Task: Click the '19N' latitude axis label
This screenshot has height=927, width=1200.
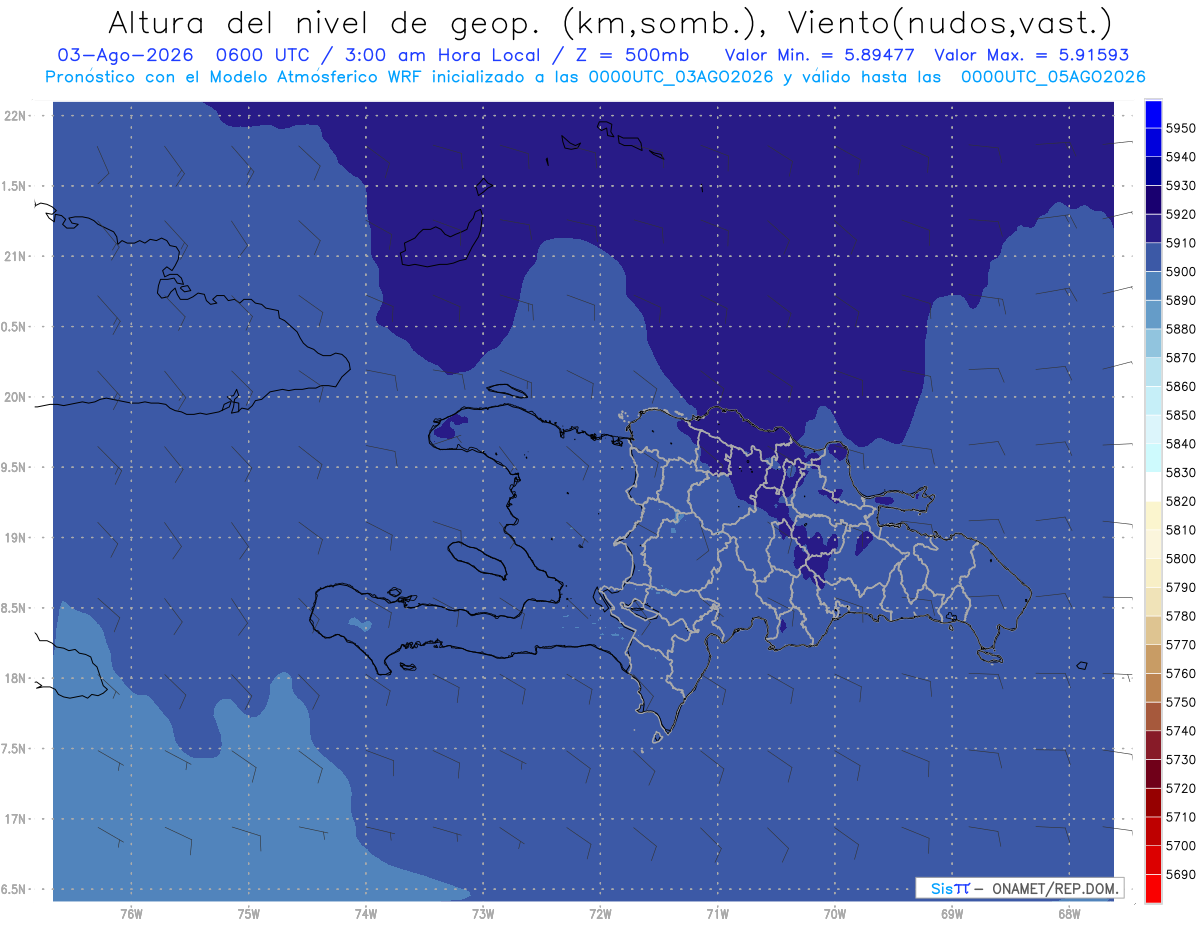Action: point(17,538)
